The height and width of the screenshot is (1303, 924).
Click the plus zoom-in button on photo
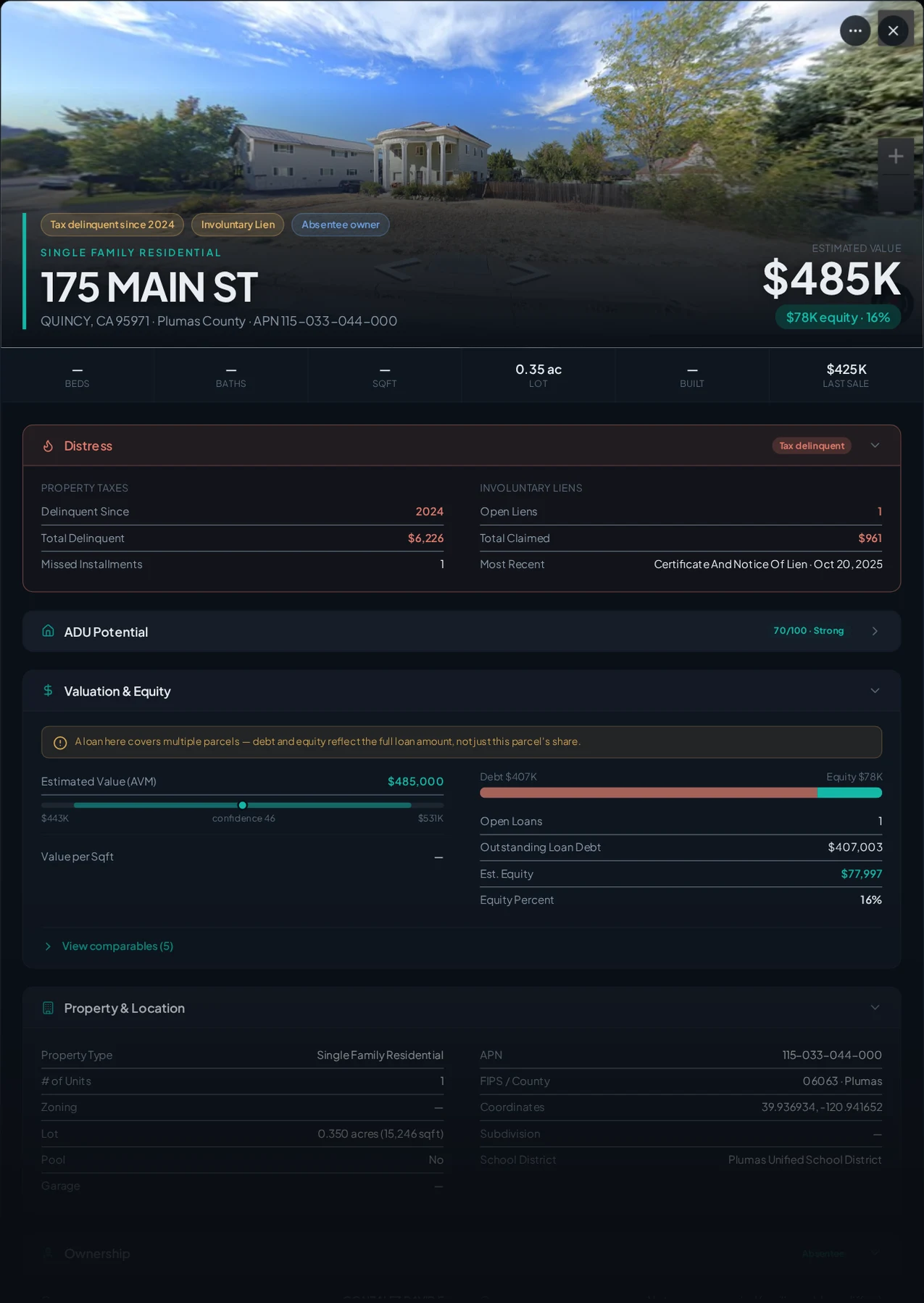tap(896, 156)
